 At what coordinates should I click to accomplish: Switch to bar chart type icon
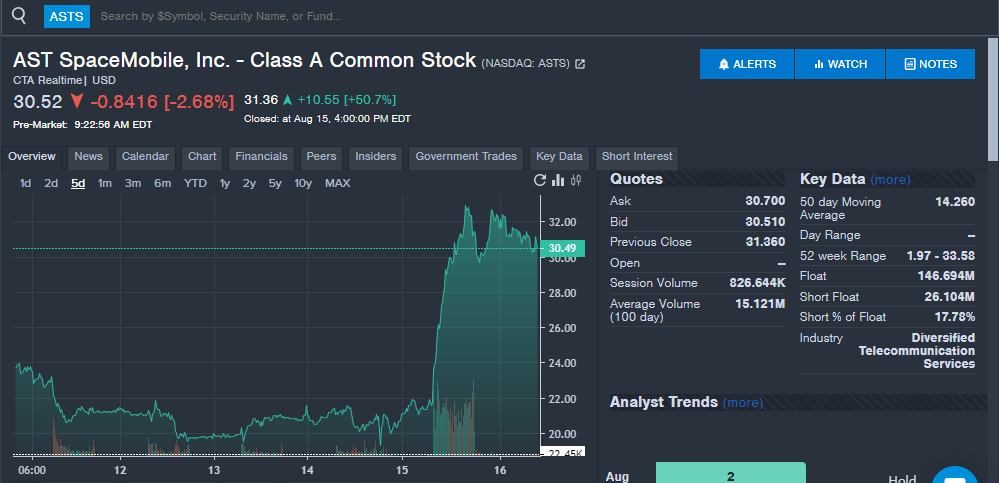click(558, 181)
